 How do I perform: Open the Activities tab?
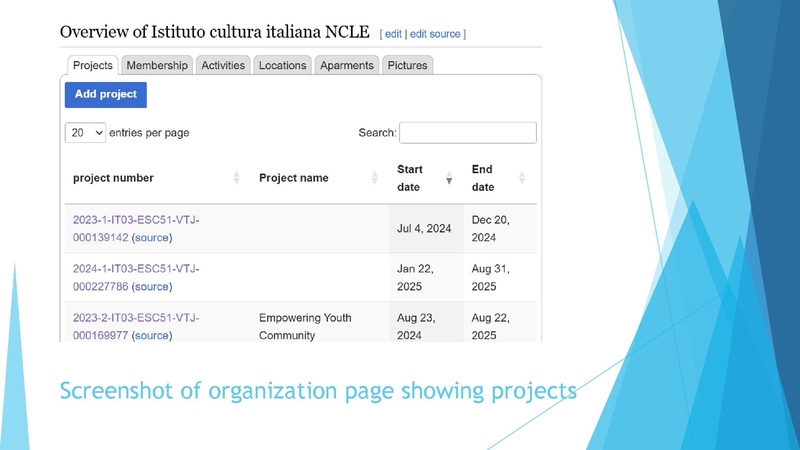point(223,66)
